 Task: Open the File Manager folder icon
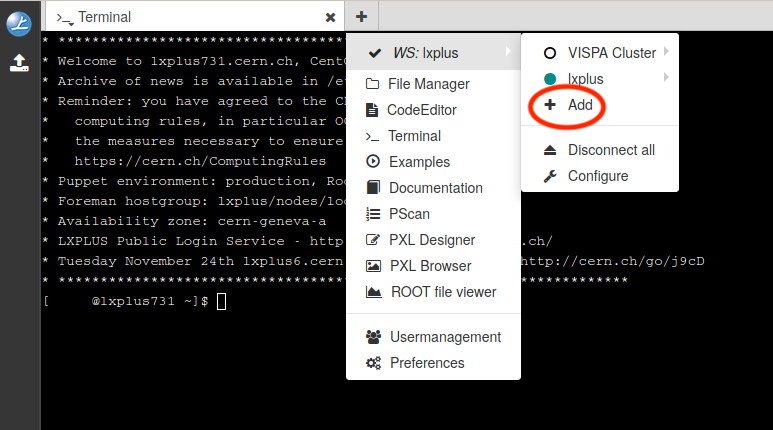(373, 84)
